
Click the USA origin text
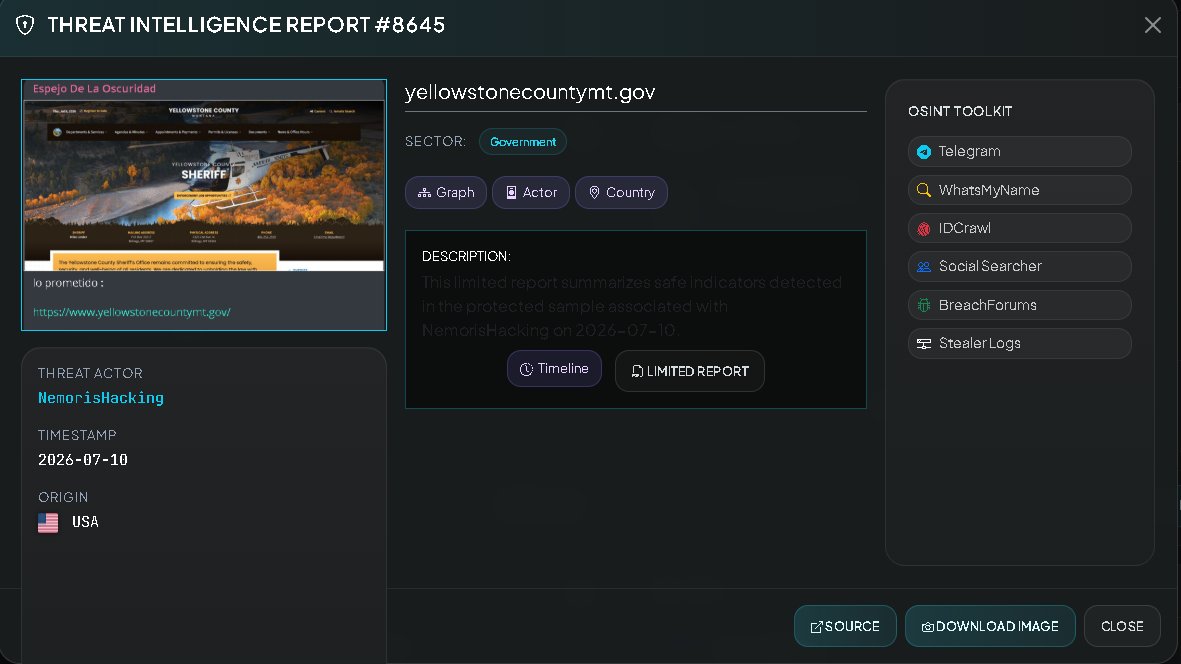(x=85, y=522)
